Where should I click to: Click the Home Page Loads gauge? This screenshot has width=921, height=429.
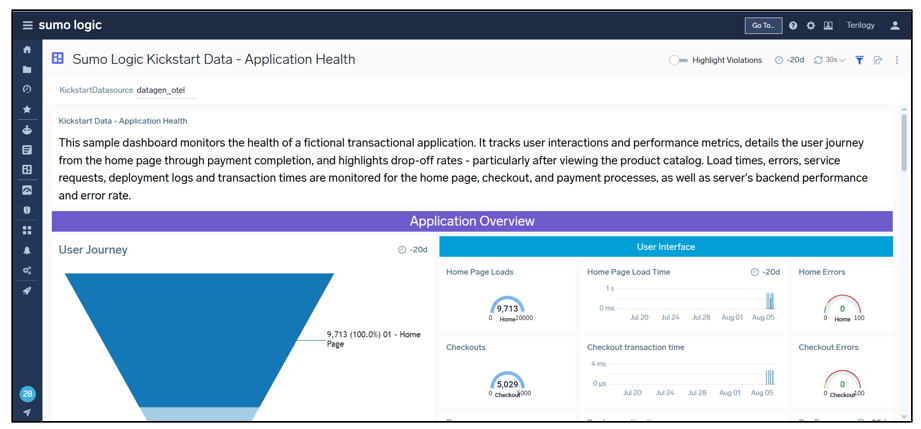point(508,306)
